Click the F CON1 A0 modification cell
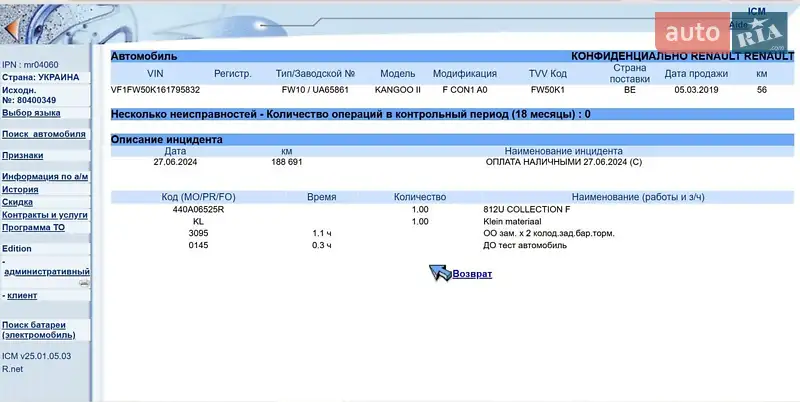Image resolution: width=800 pixels, height=402 pixels. (x=465, y=90)
